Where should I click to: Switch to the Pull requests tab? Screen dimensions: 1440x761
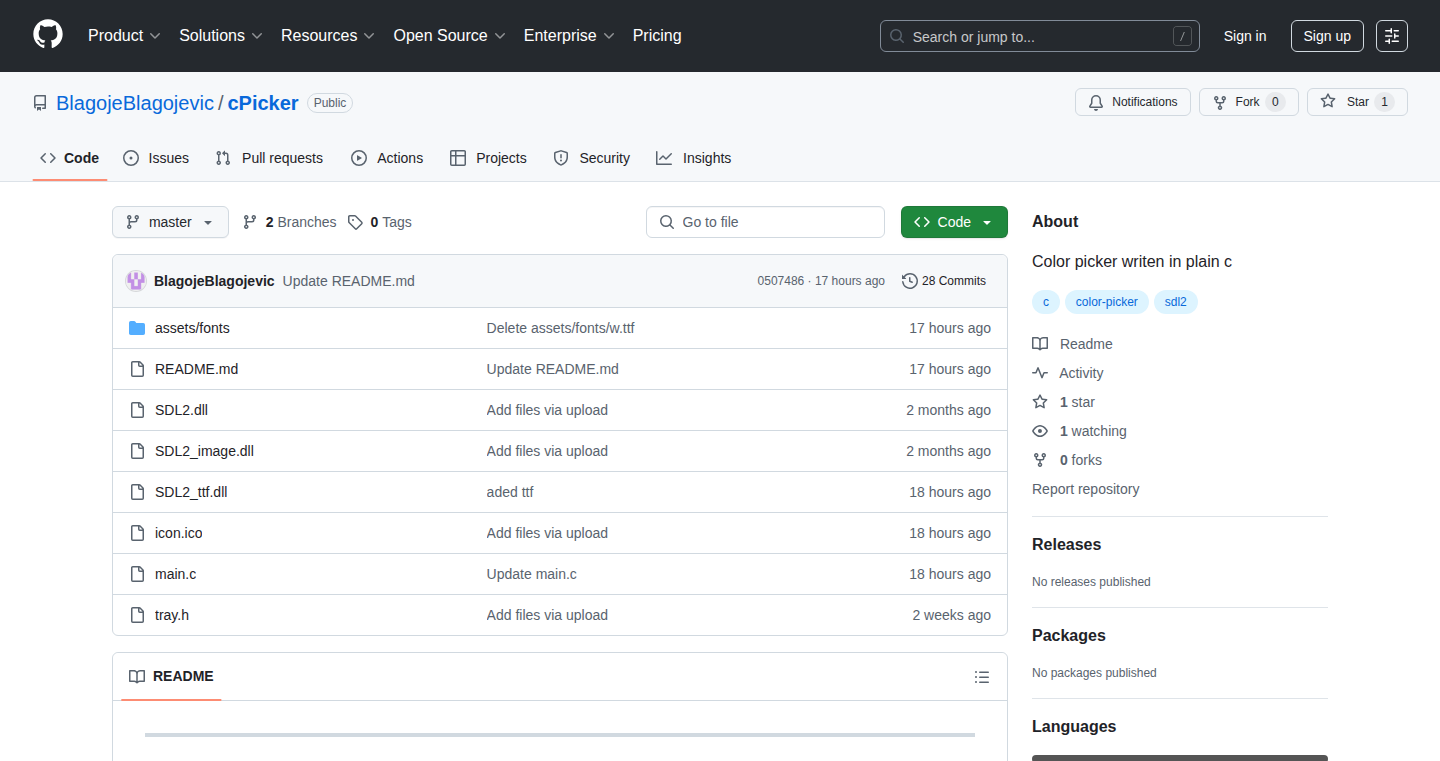269,158
